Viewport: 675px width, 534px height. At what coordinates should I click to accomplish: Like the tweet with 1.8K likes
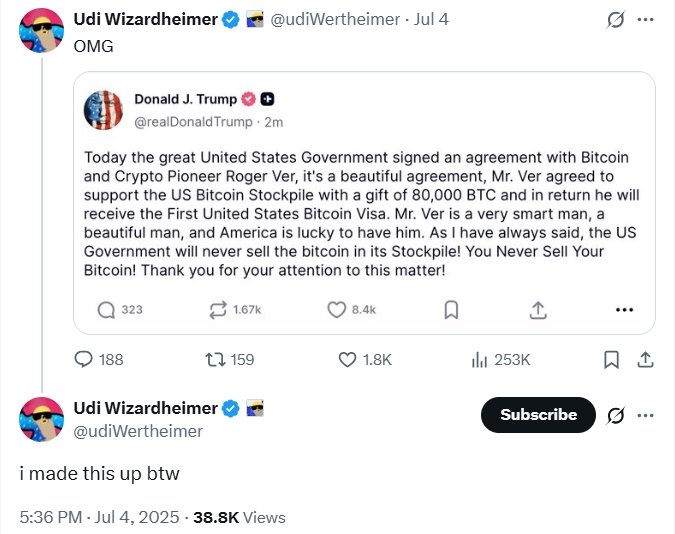pos(348,359)
